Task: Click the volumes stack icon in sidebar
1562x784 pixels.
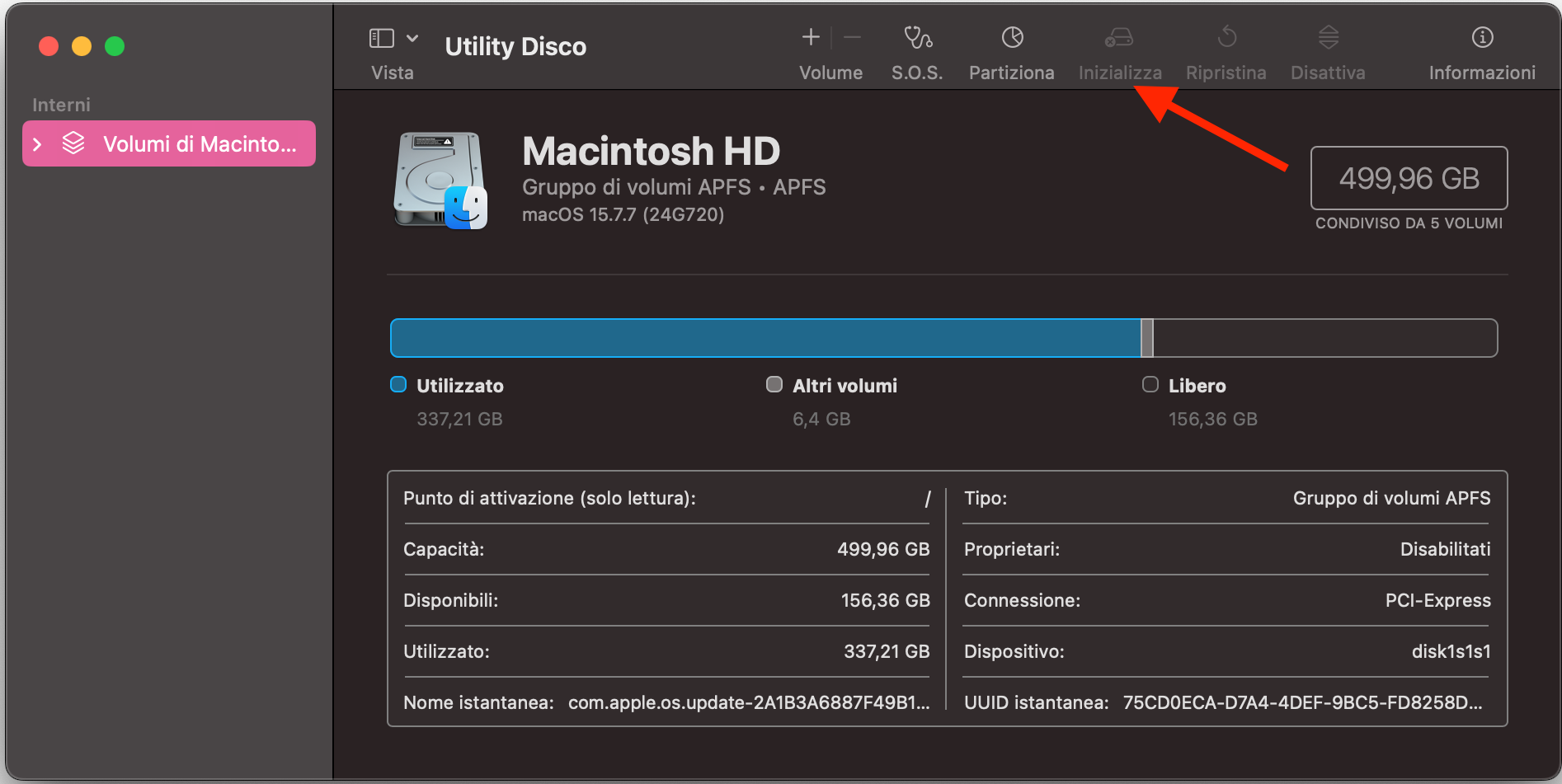Action: point(73,143)
